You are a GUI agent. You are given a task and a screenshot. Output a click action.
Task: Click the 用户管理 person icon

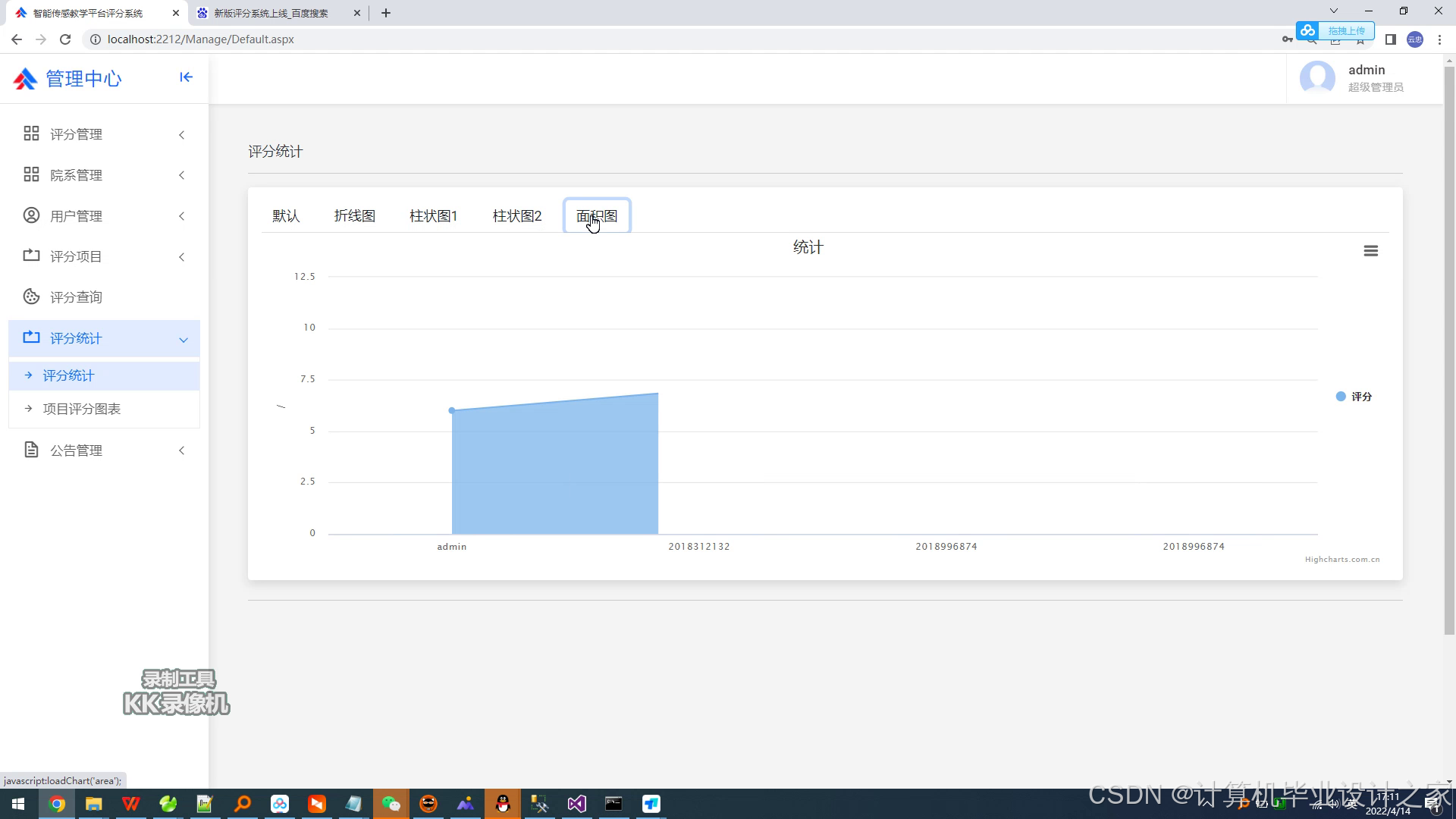pos(31,215)
